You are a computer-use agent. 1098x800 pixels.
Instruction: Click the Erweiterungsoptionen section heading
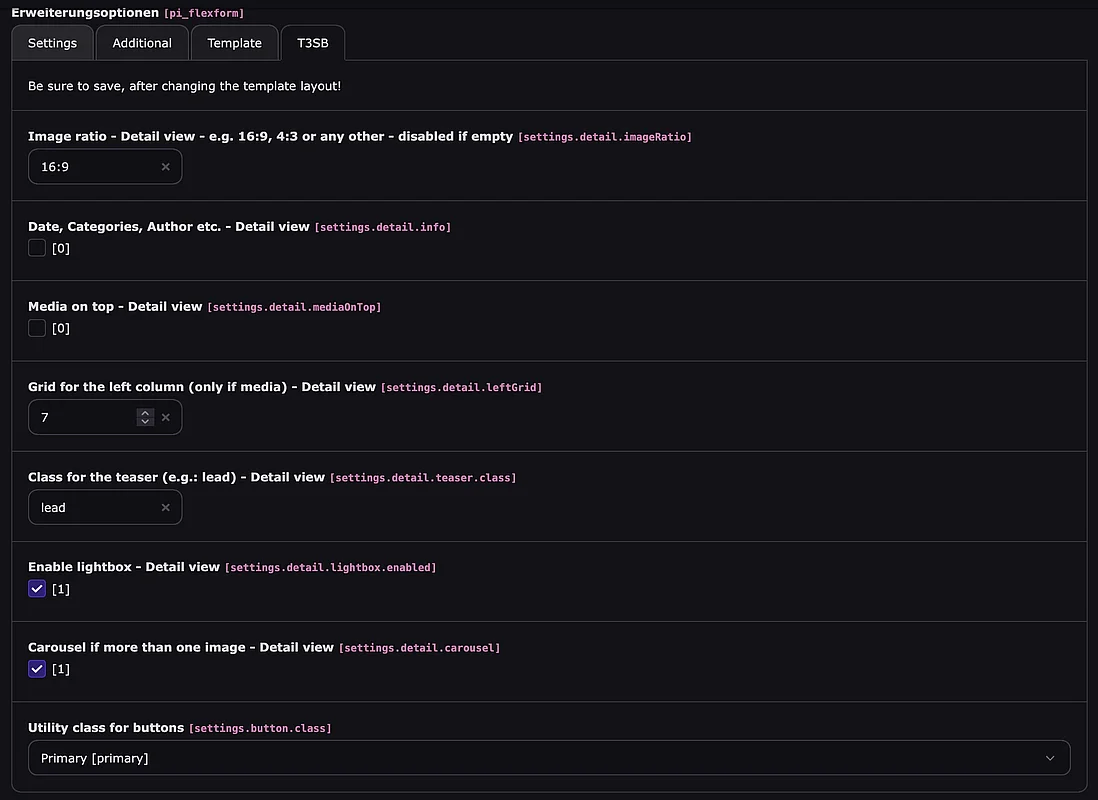click(x=85, y=12)
